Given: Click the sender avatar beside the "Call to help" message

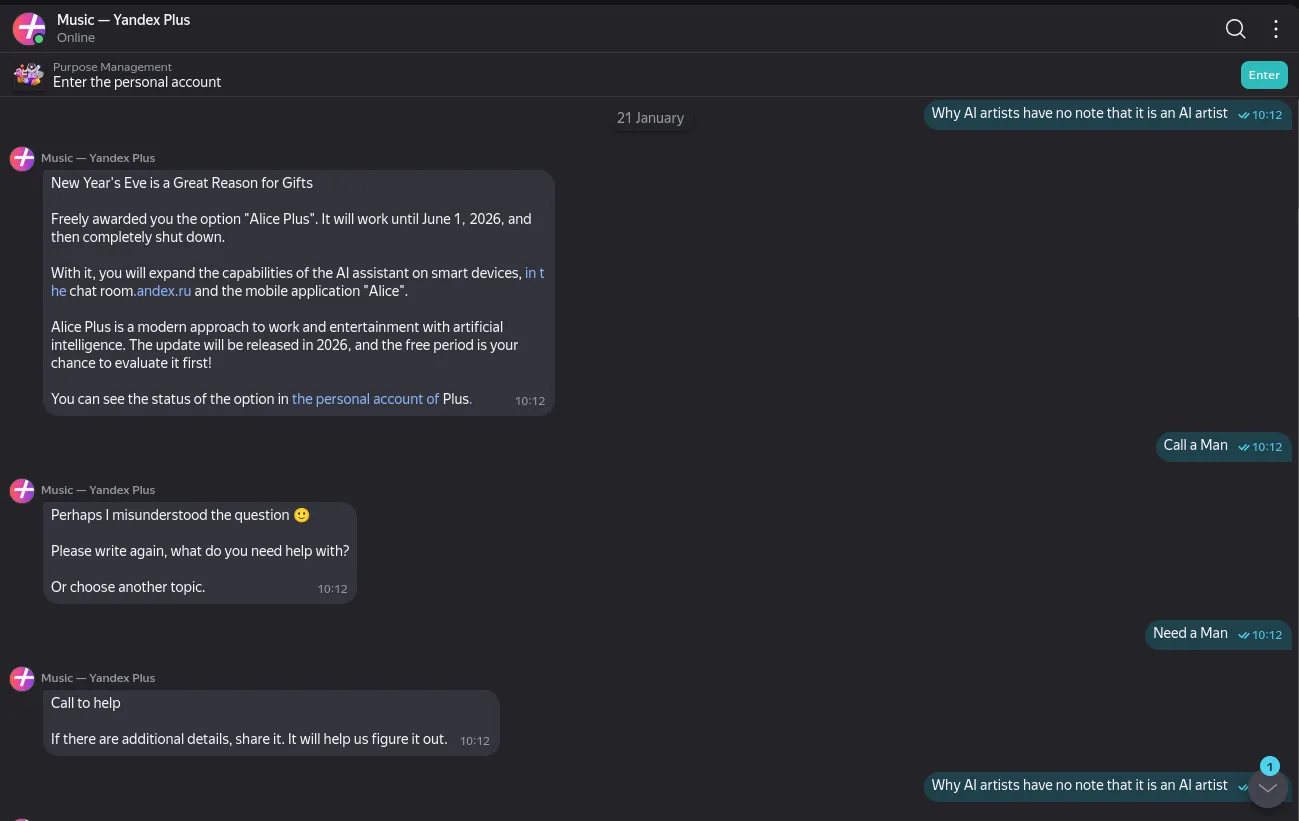Looking at the screenshot, I should [22, 678].
